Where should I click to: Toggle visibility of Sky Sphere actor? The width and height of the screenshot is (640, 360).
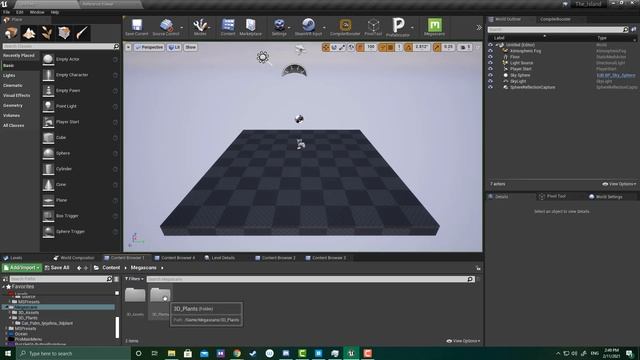pyautogui.click(x=490, y=75)
